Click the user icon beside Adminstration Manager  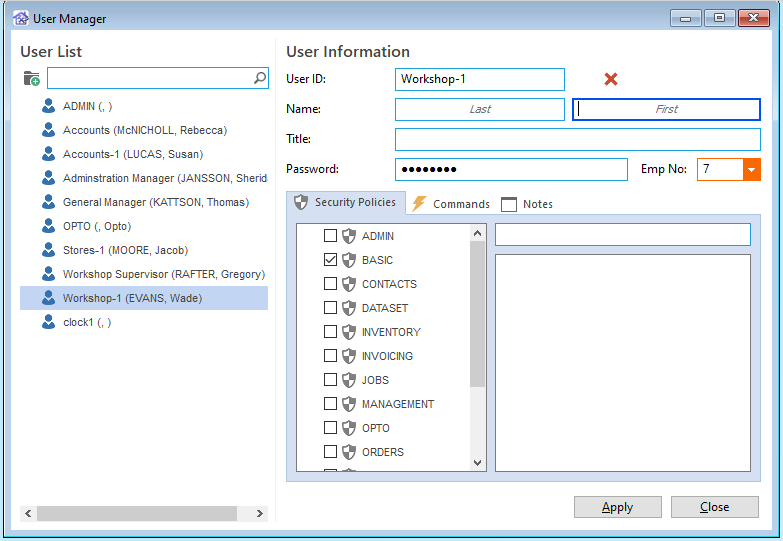pos(48,178)
